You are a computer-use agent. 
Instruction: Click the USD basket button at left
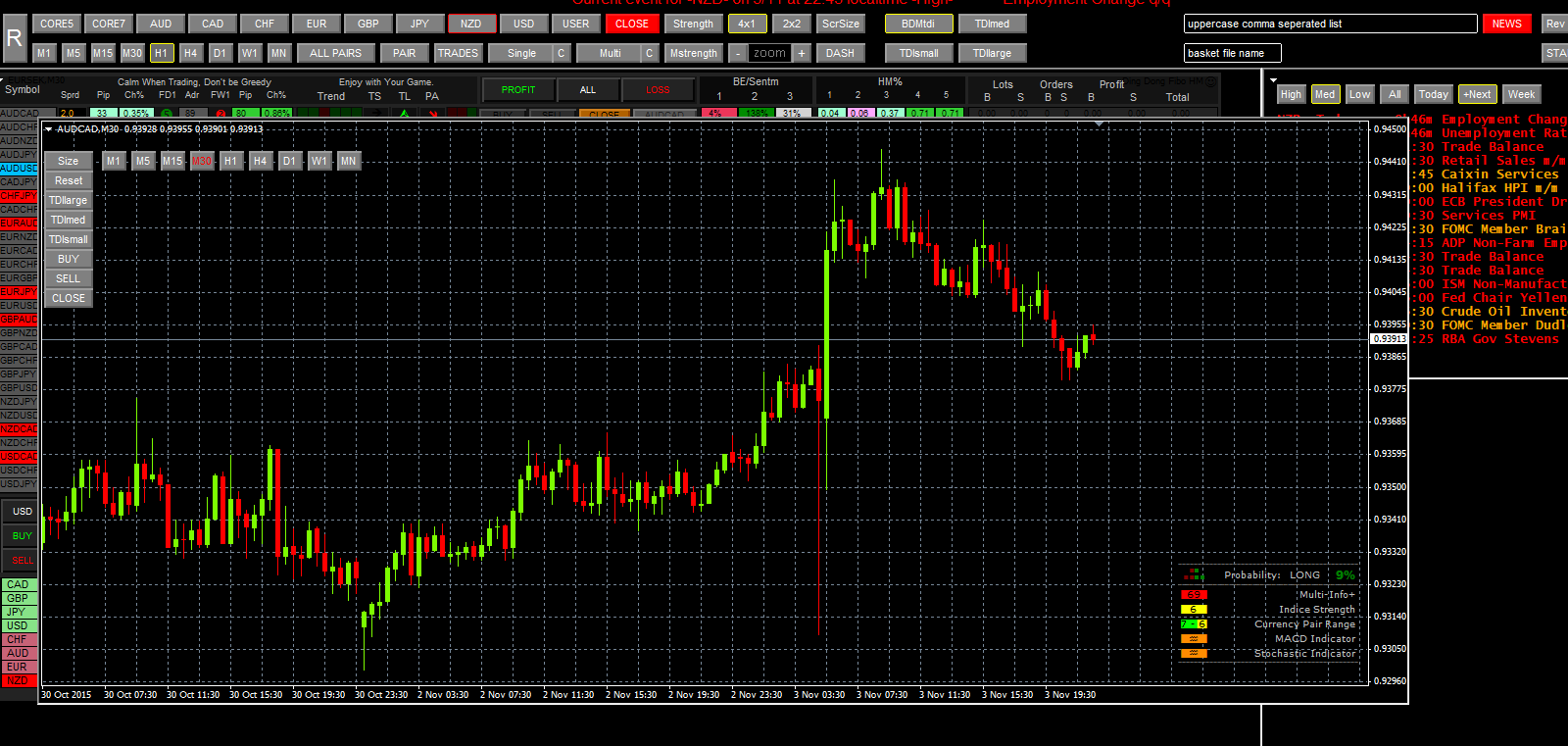pos(22,511)
